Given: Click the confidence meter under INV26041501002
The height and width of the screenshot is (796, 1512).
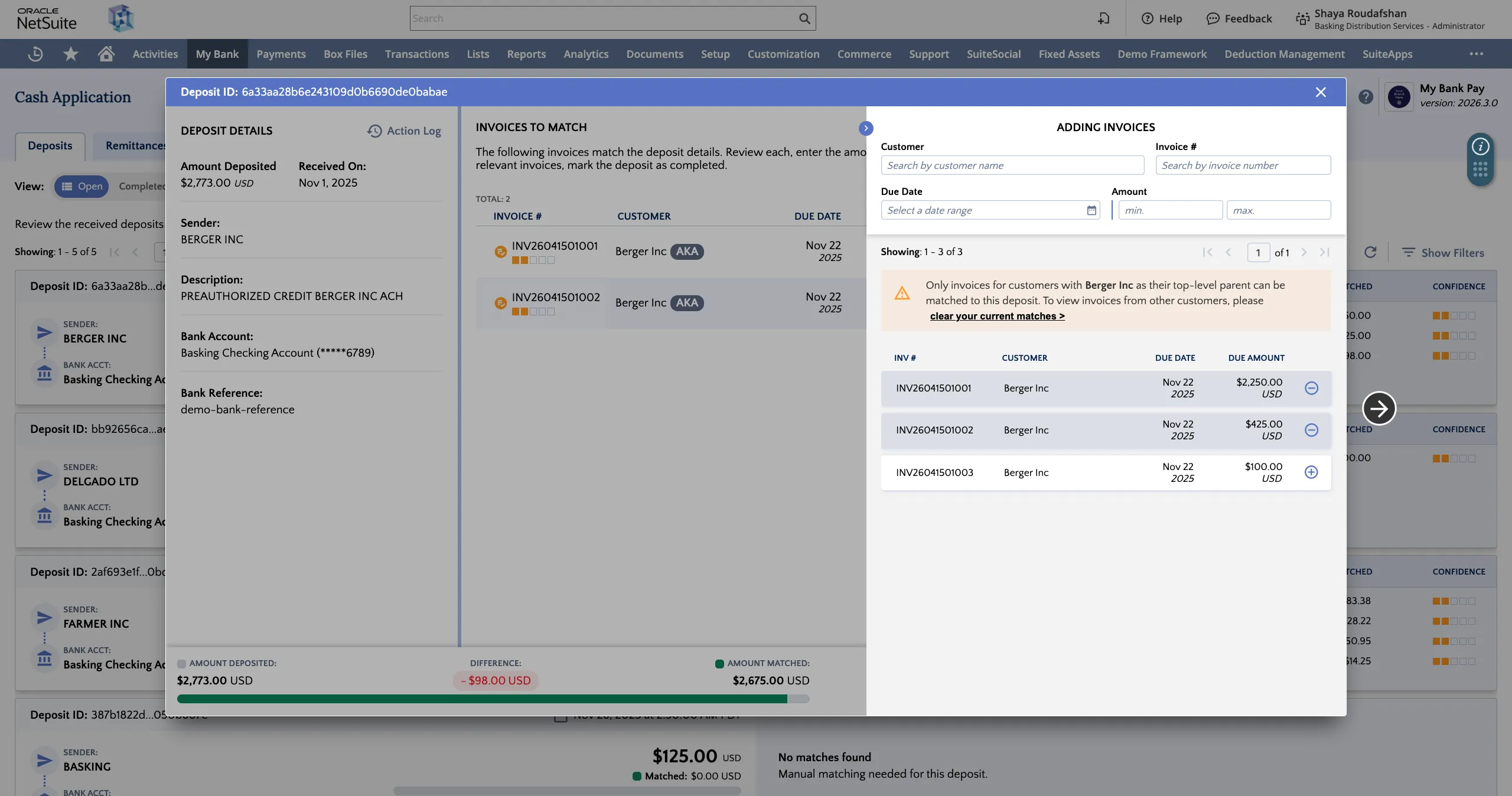Looking at the screenshot, I should coord(533,311).
